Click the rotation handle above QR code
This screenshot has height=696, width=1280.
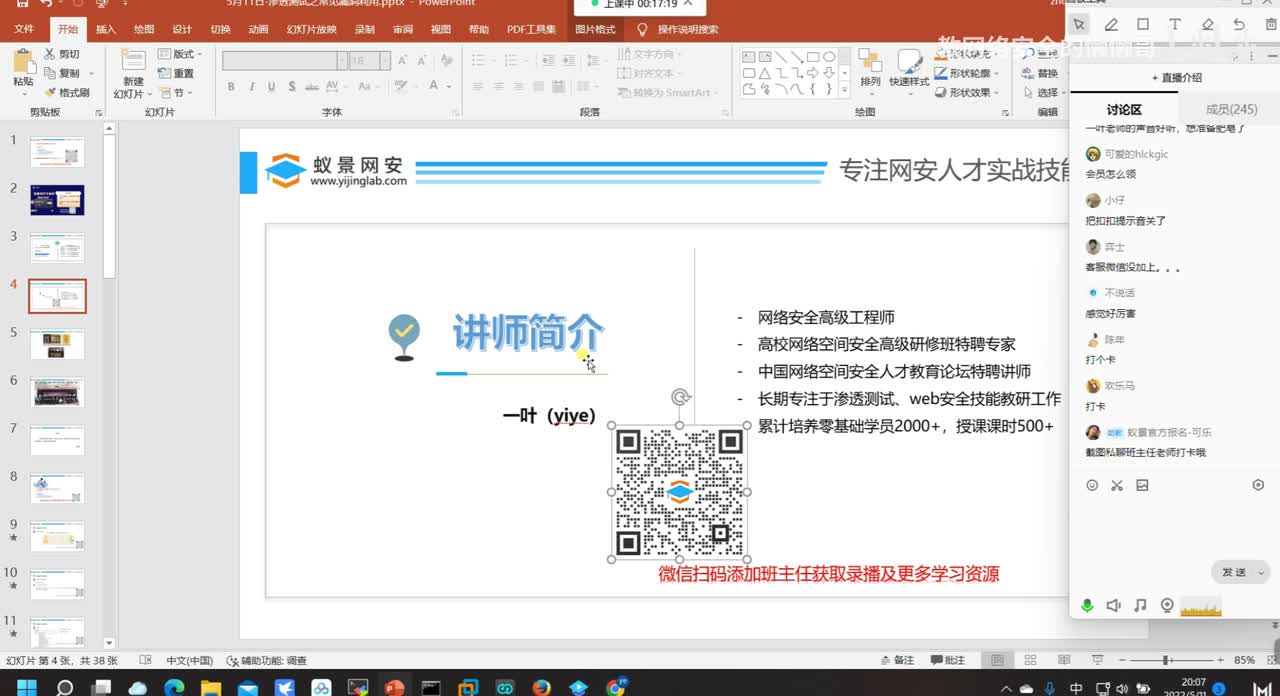coord(680,397)
